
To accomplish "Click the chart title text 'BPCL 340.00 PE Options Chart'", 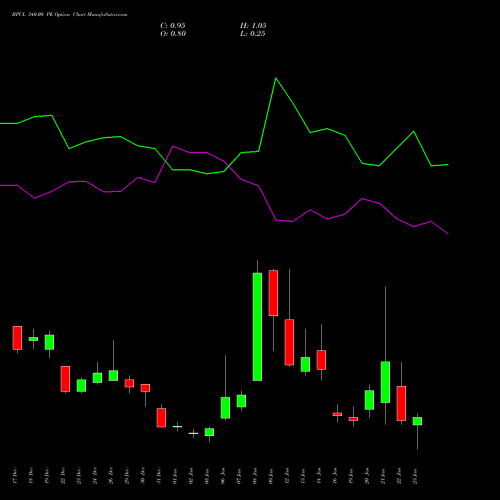I will tap(49, 15).
